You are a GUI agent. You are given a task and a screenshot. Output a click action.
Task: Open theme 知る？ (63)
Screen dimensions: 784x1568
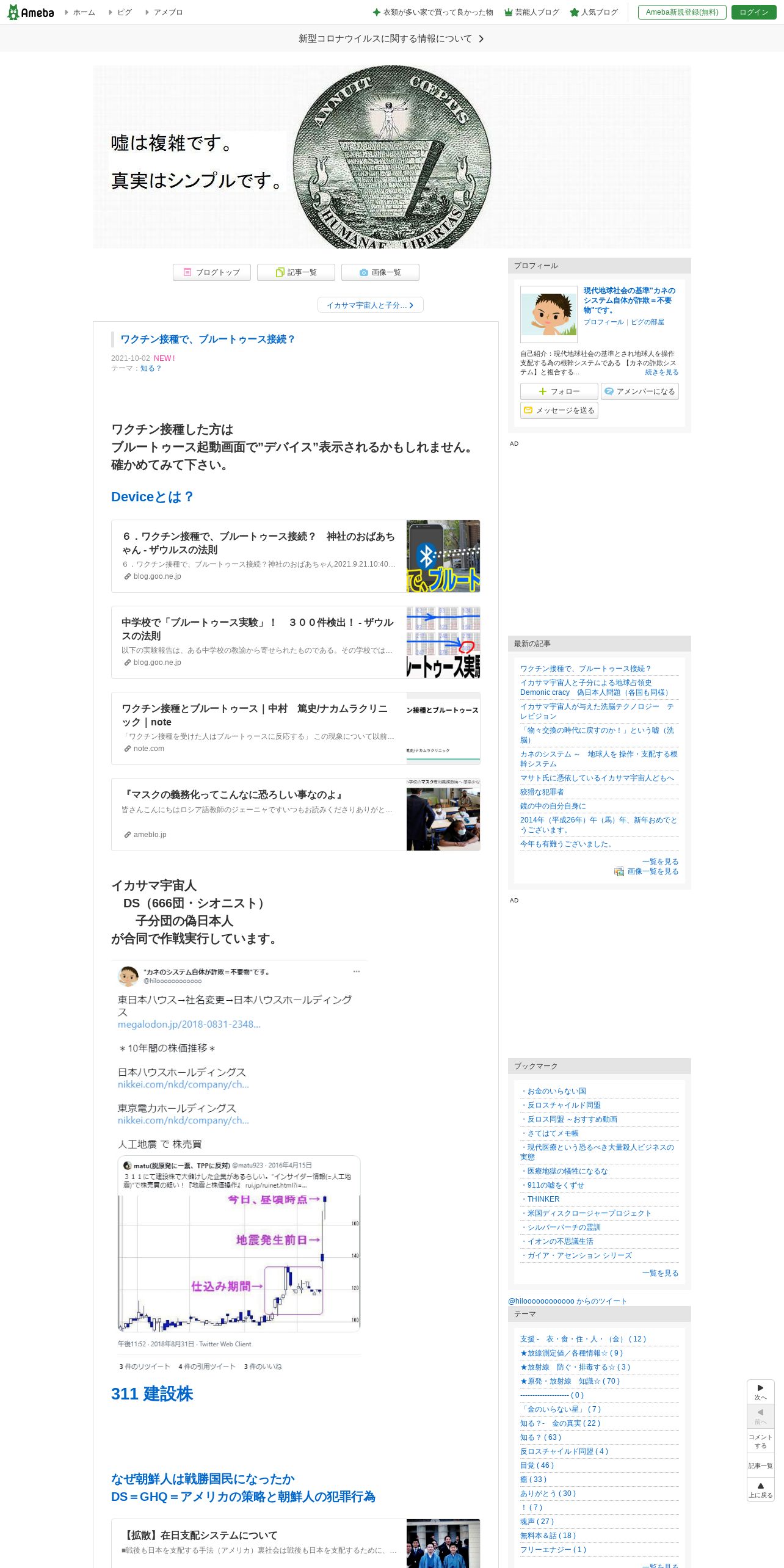[x=541, y=1437]
